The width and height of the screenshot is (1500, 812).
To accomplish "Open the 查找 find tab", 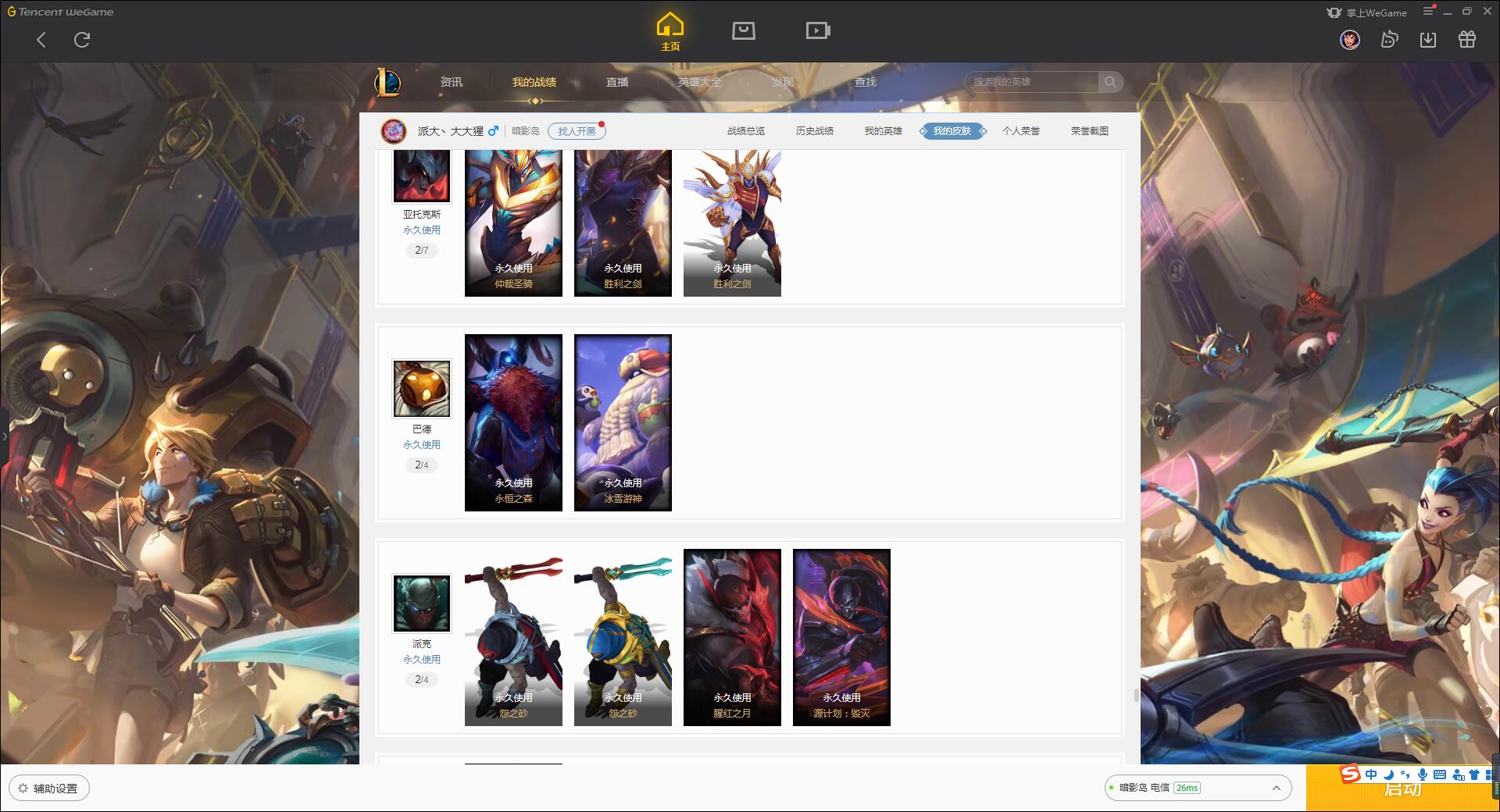I will [x=866, y=82].
